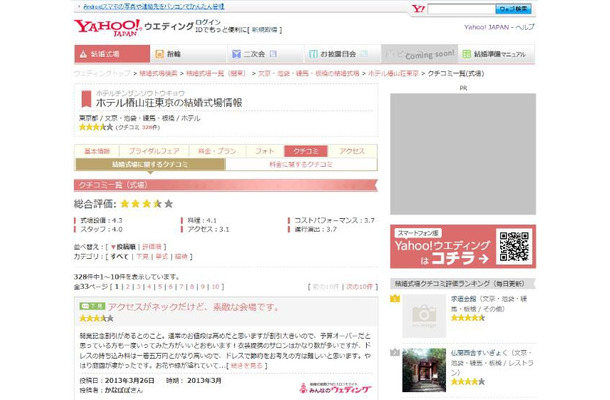The height and width of the screenshot is (400, 610).
Task: Click the red Y! icon beside search box
Action: tap(418, 9)
